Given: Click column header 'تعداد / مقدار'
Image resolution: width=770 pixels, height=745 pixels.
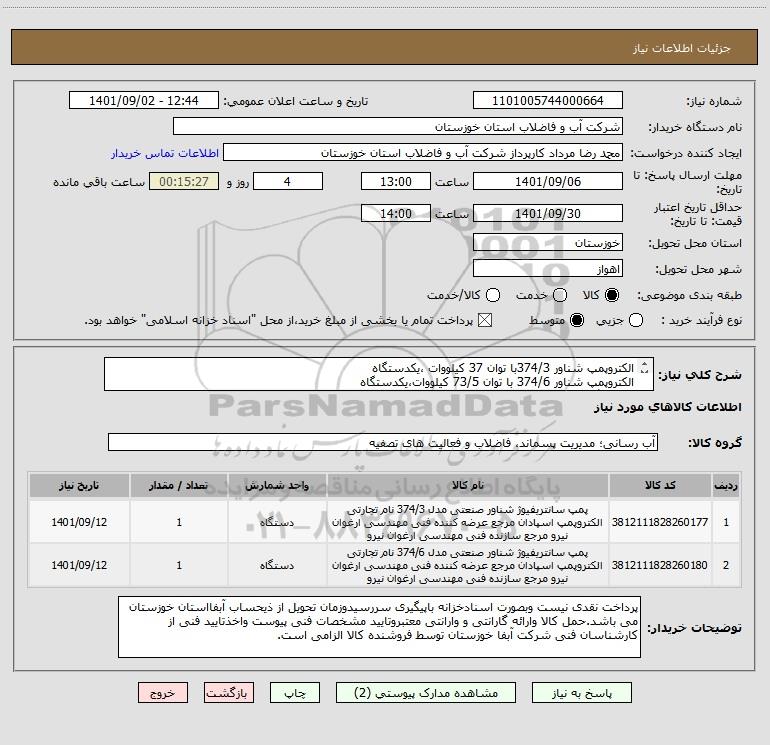Looking at the screenshot, I should pyautogui.click(x=179, y=485).
